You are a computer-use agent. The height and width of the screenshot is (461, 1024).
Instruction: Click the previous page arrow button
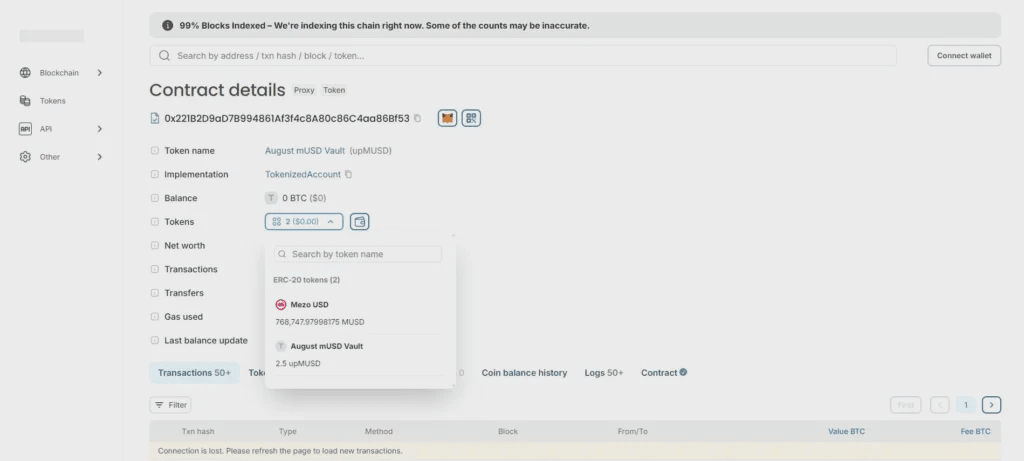[939, 405]
